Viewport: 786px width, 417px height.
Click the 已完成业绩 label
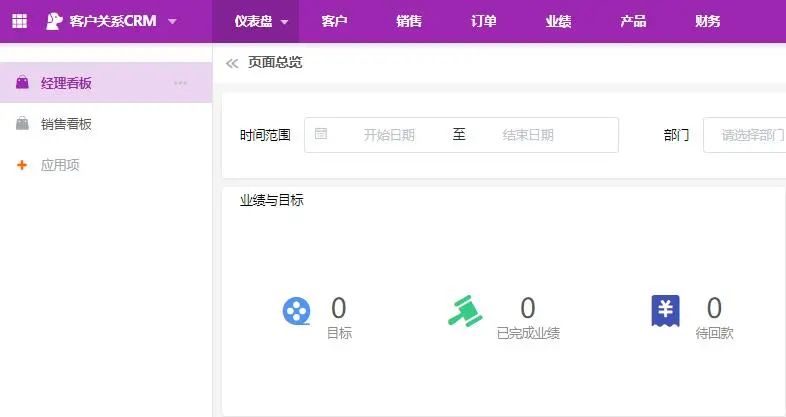coord(528,333)
